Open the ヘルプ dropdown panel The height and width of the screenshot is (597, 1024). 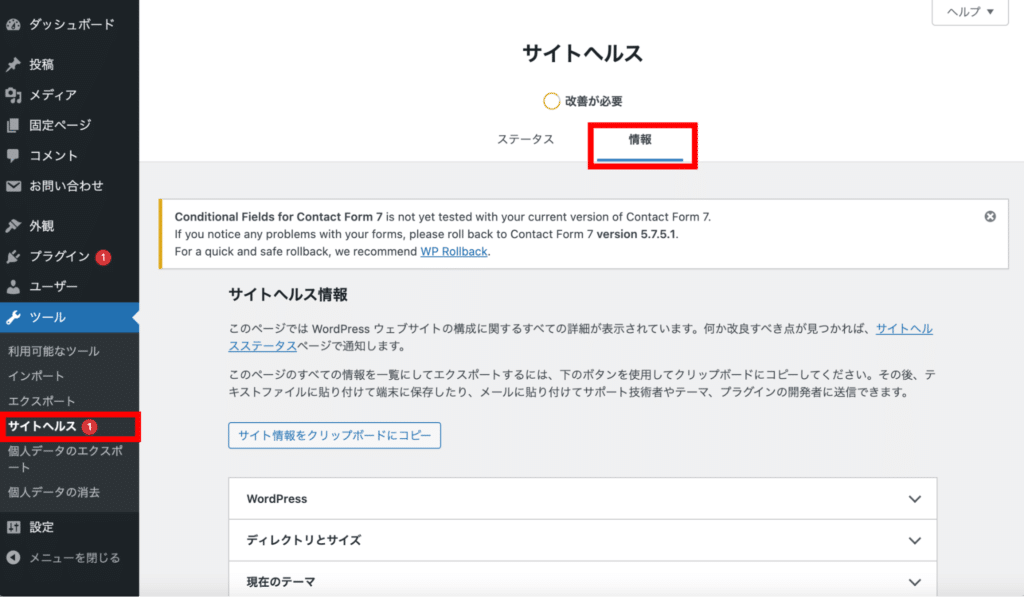tap(968, 13)
